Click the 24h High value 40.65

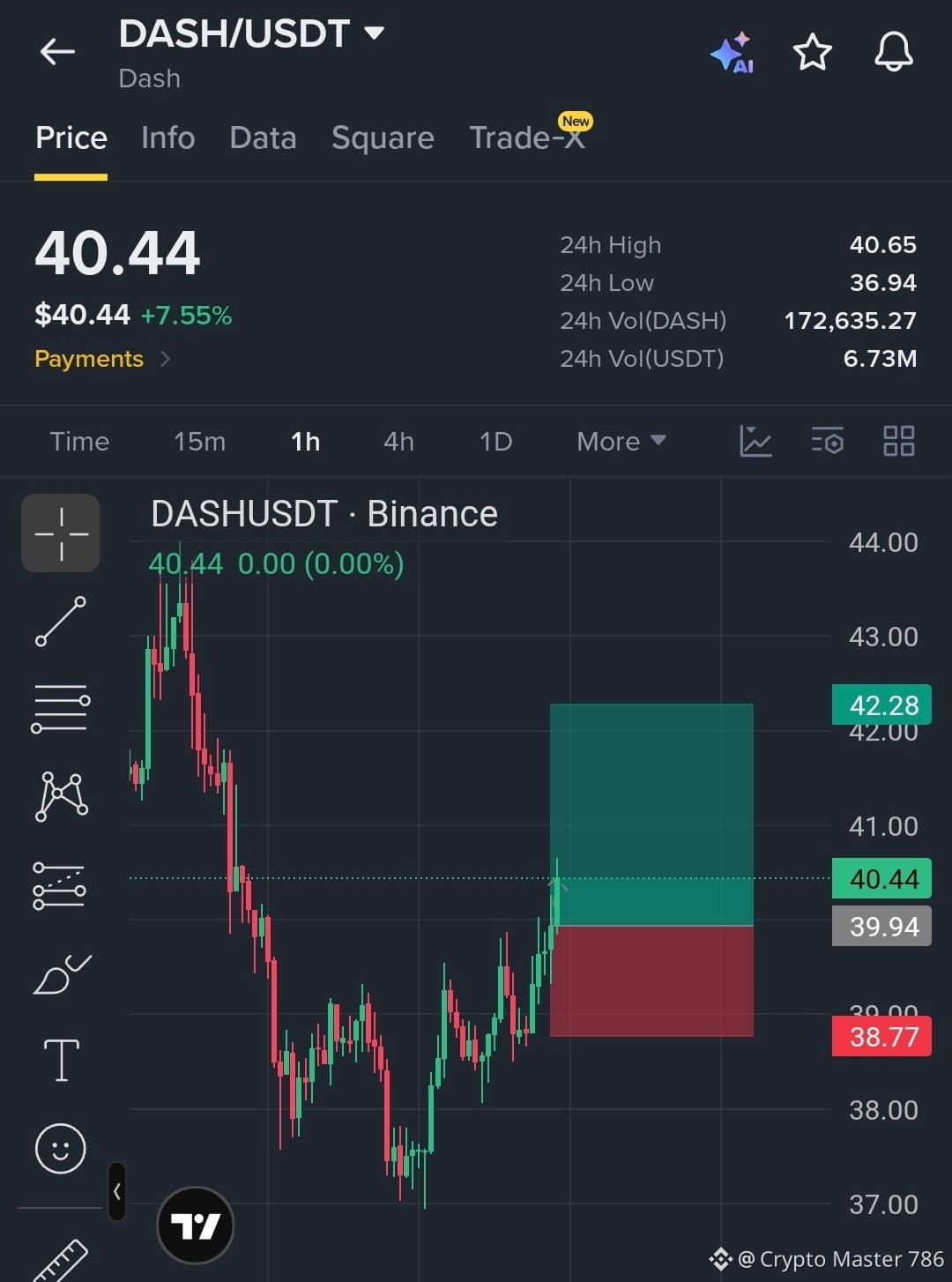pos(882,245)
